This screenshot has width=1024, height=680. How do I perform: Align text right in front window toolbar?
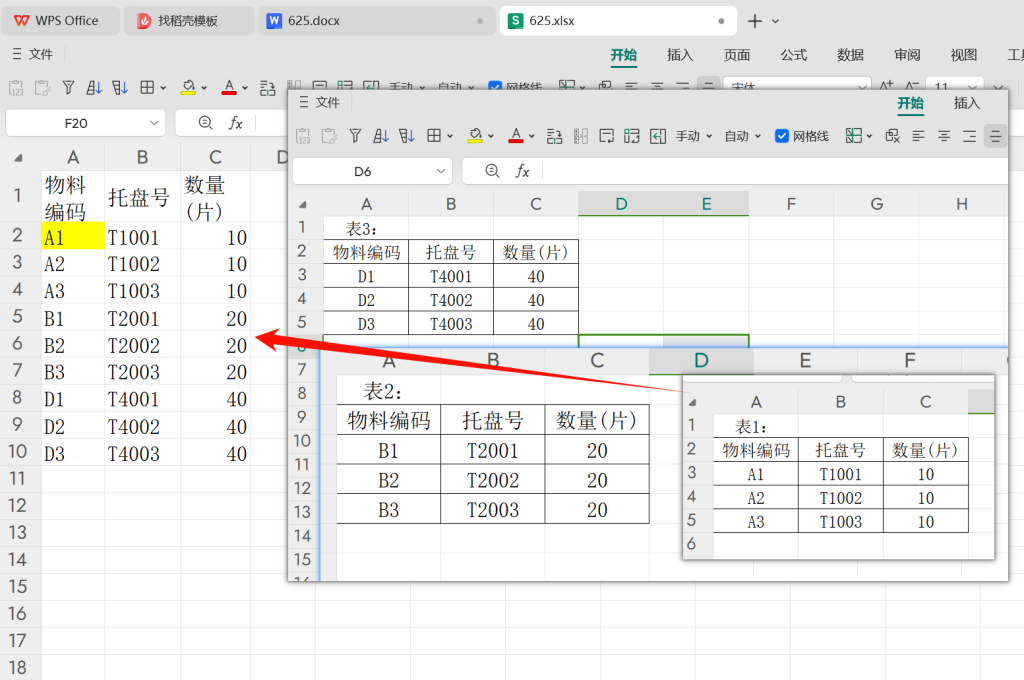(x=970, y=136)
